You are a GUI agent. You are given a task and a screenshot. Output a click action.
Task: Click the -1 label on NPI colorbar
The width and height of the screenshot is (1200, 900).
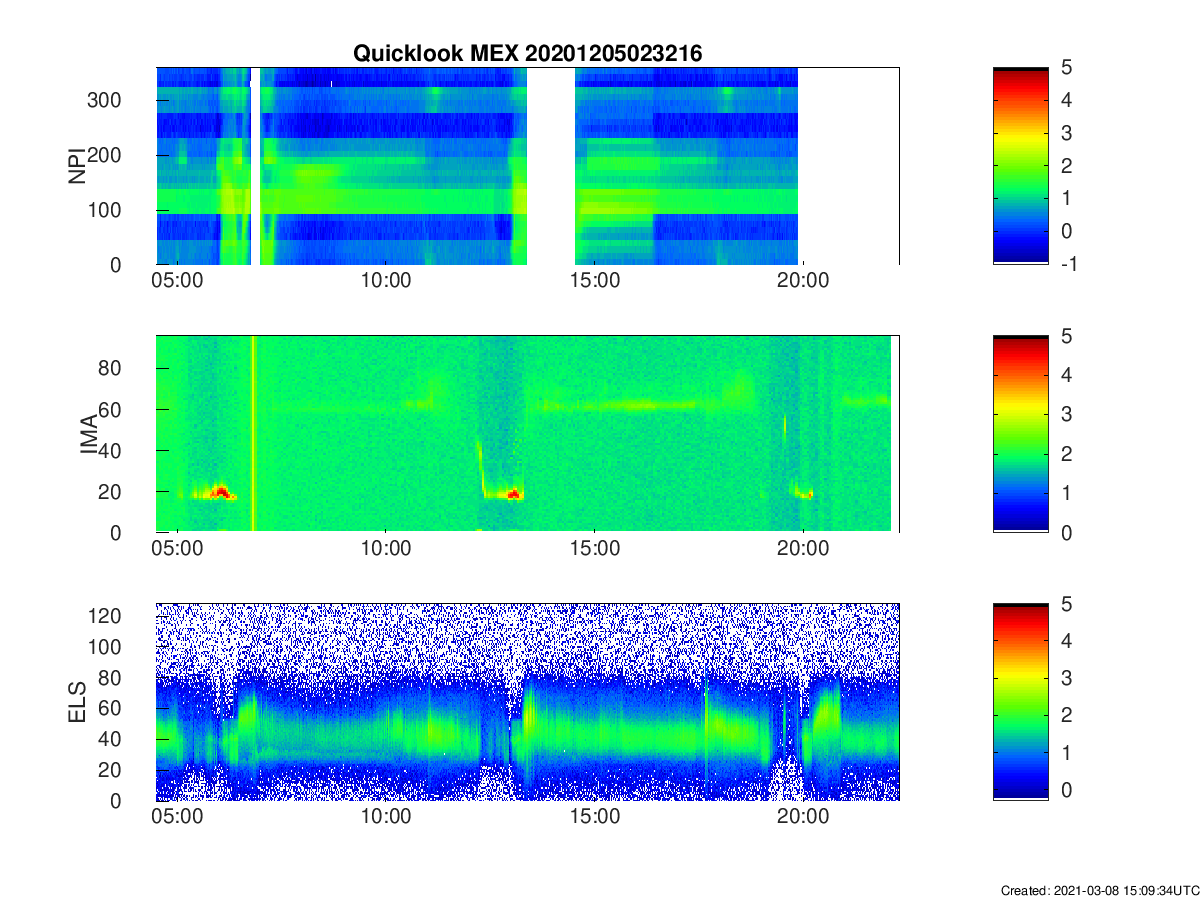point(1071,264)
